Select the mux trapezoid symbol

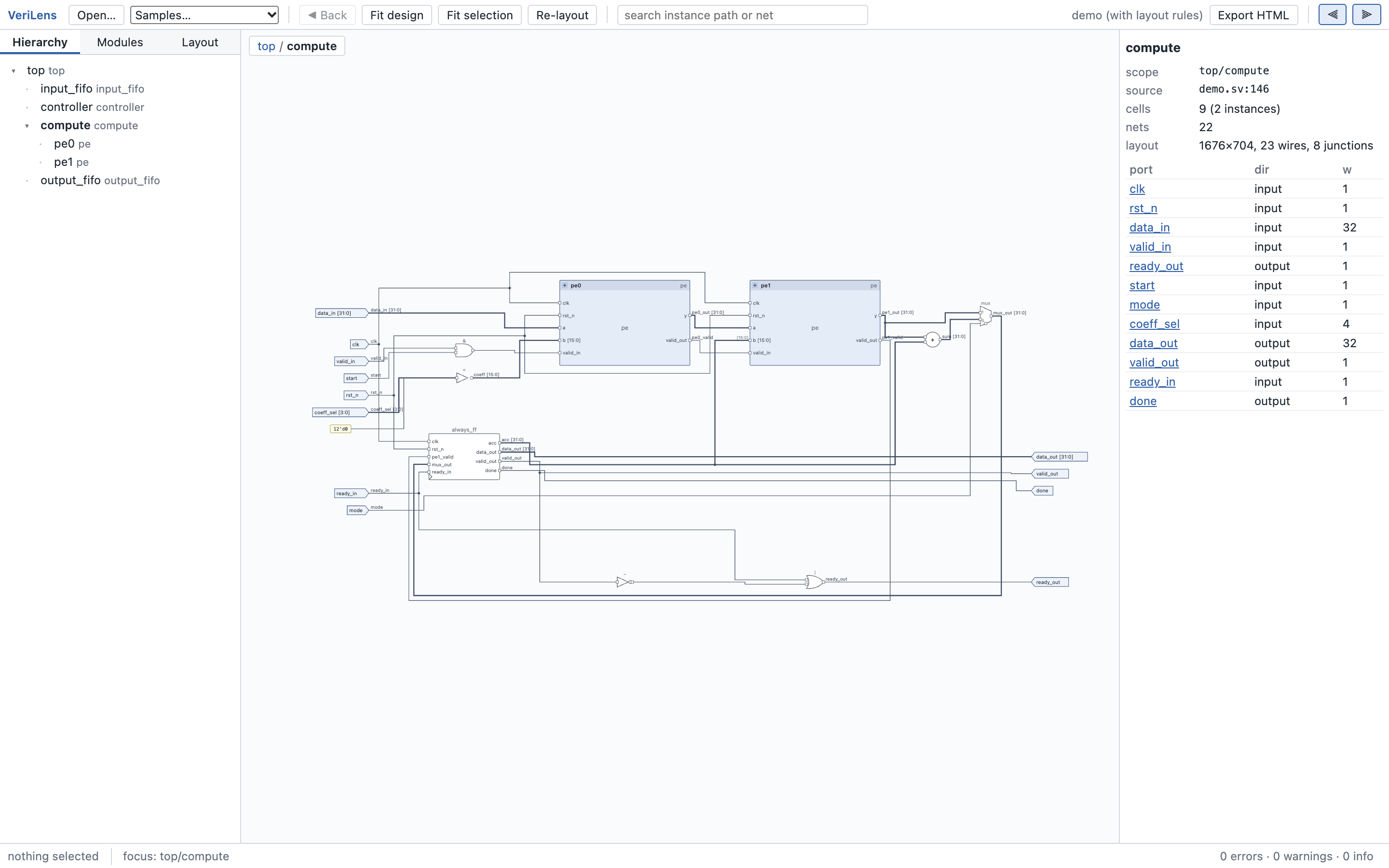coord(985,316)
